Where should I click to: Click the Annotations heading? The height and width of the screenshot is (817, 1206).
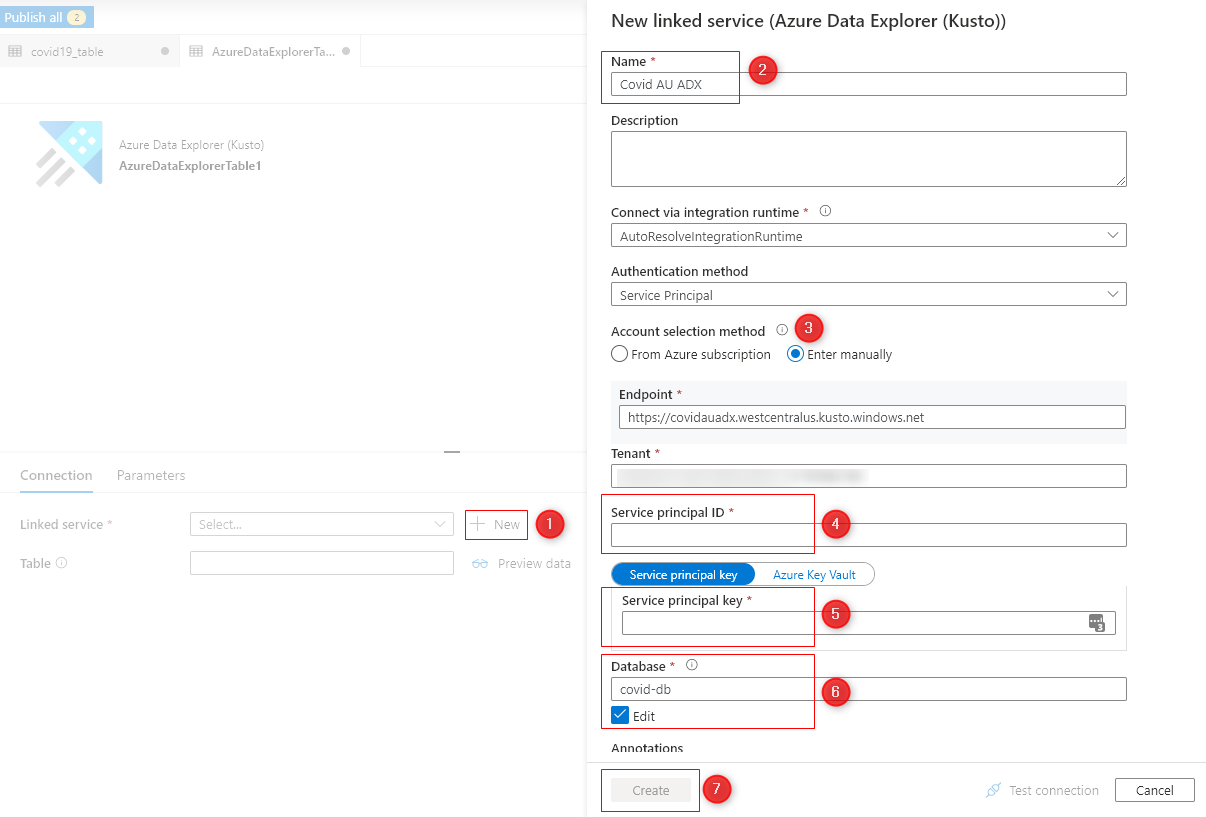647,748
